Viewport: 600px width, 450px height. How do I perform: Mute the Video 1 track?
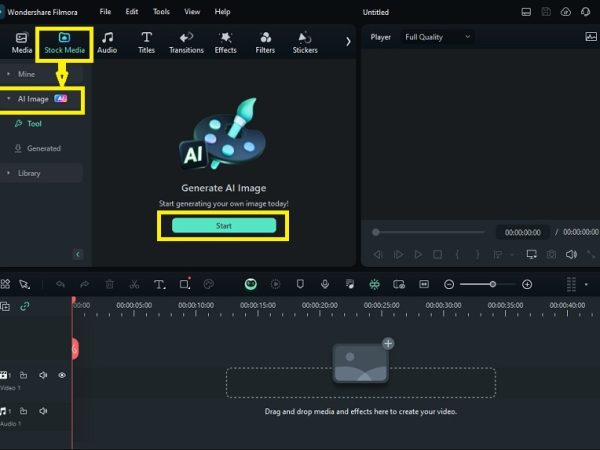[x=43, y=375]
